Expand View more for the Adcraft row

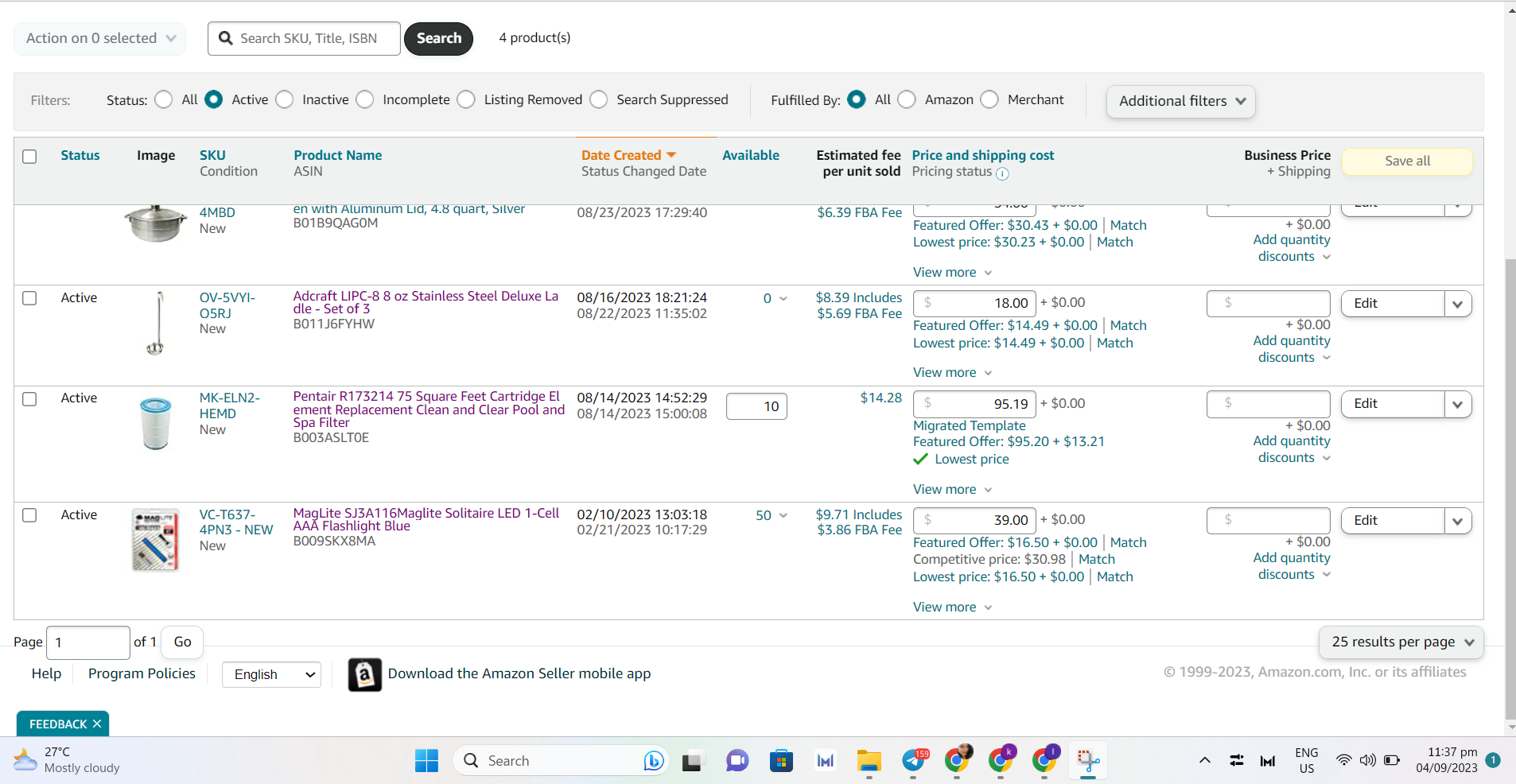coord(952,373)
